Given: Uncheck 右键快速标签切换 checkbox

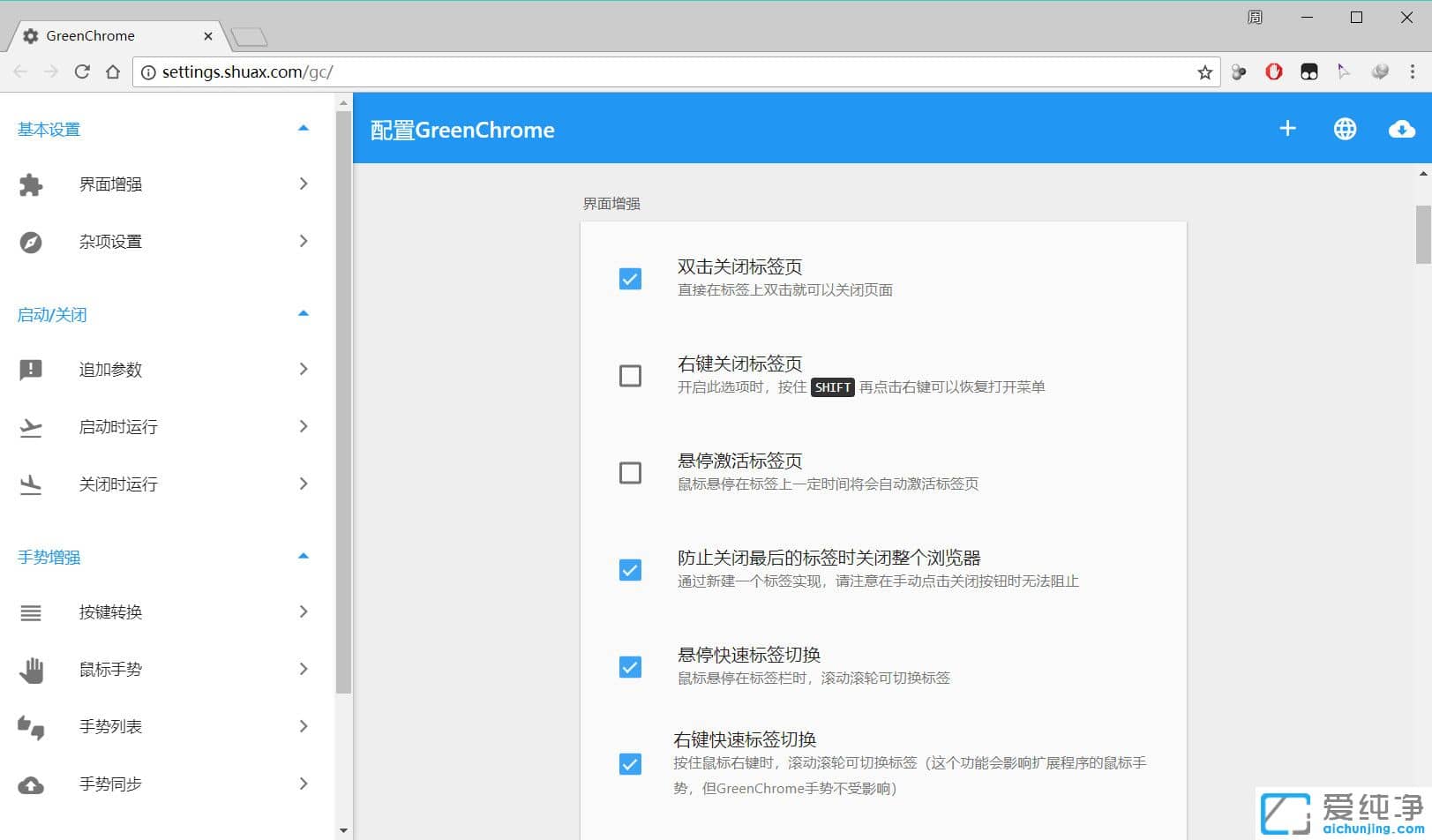Looking at the screenshot, I should coord(630,764).
